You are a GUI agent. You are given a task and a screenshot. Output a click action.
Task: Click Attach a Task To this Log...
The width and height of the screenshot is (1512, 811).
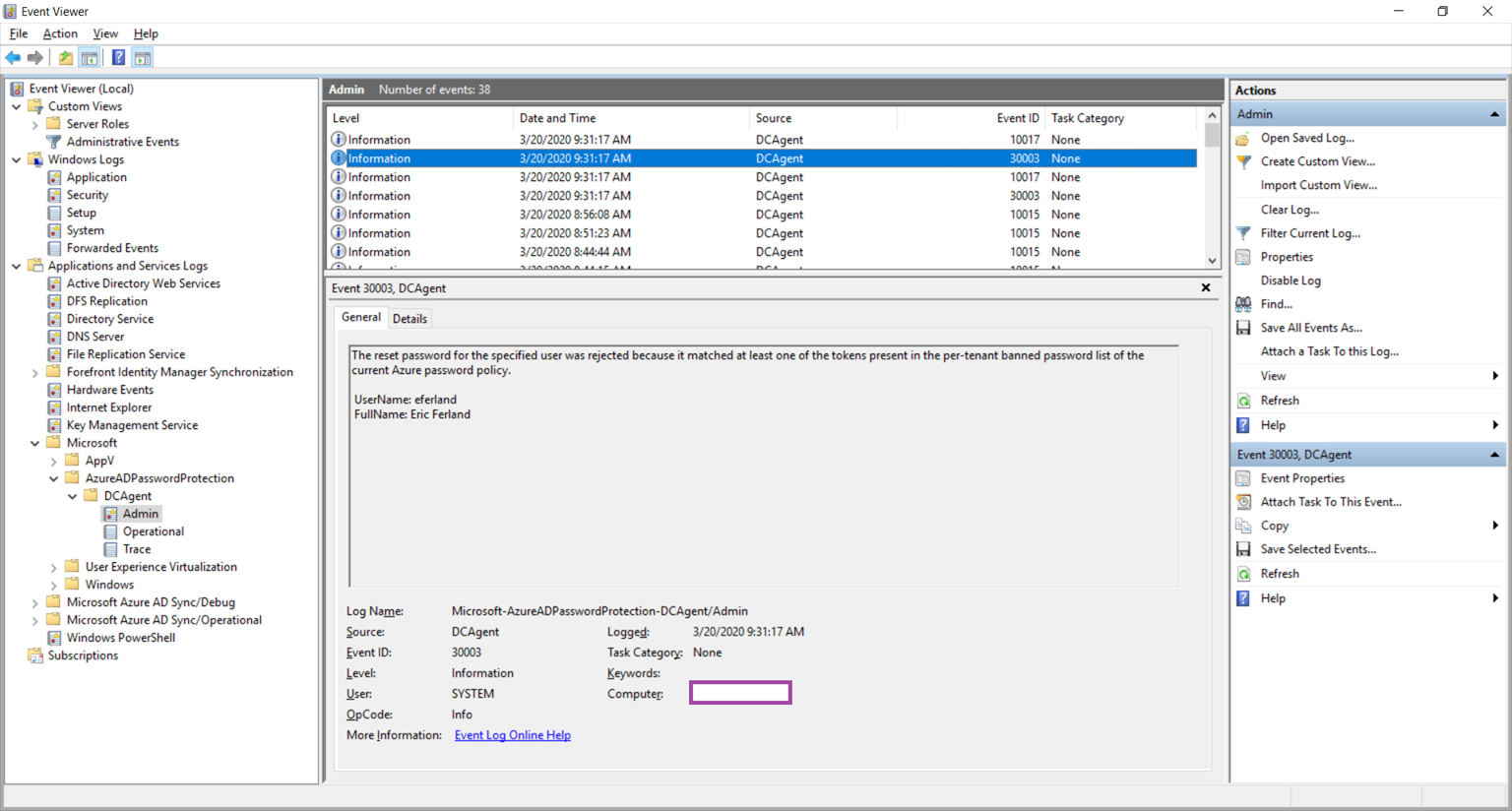(x=1329, y=351)
